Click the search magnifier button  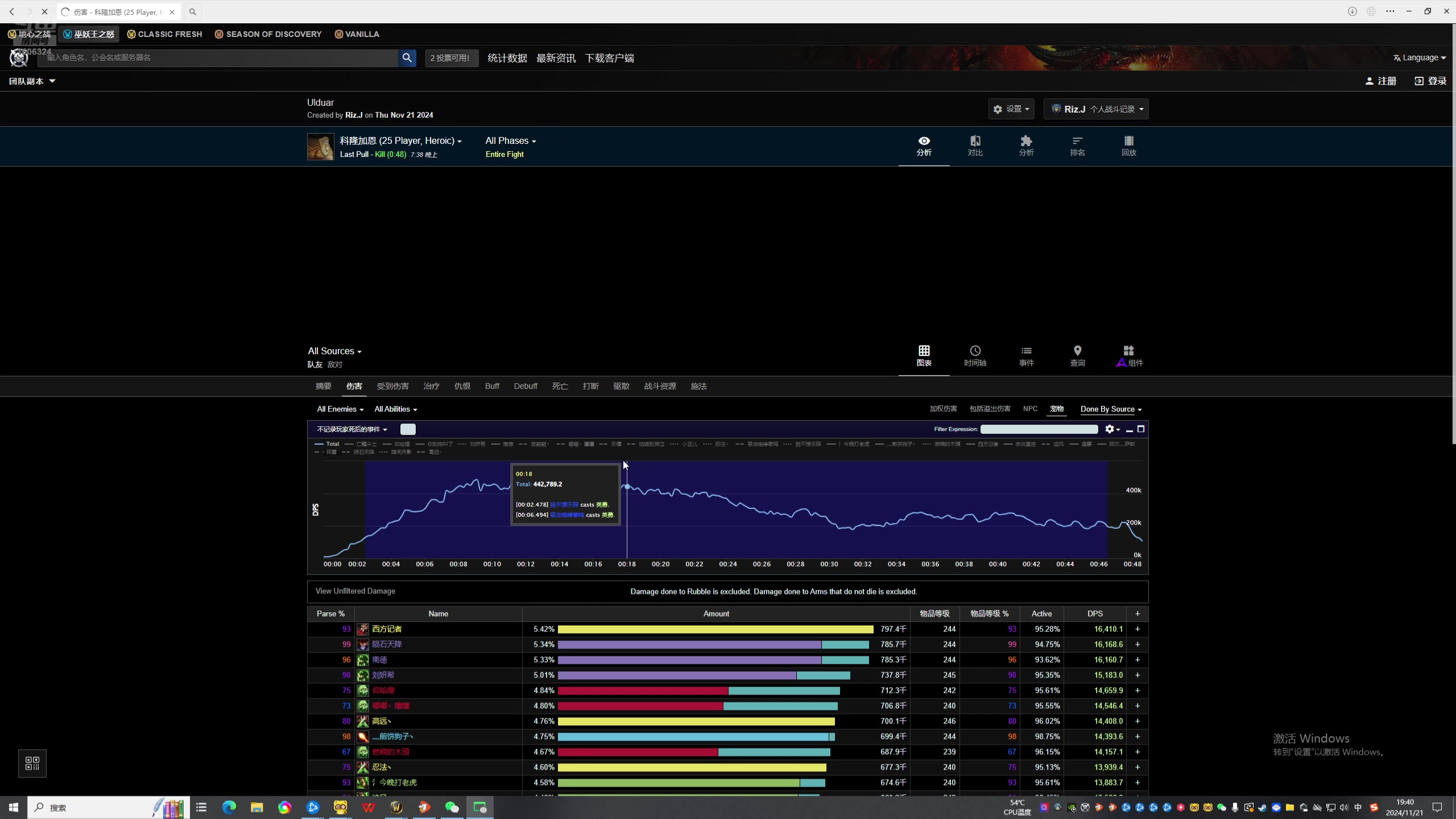407,57
